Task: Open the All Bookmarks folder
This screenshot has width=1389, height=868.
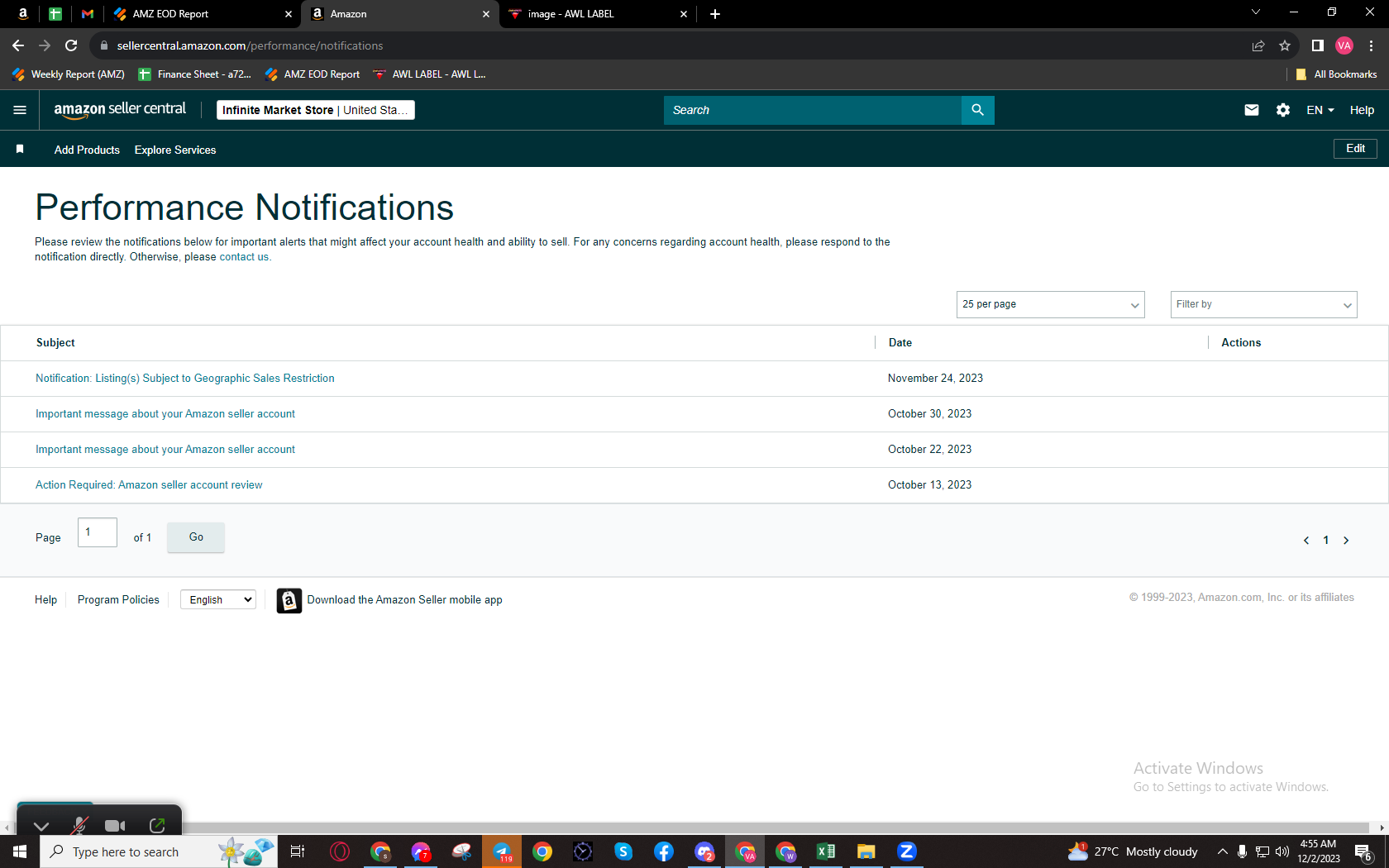Action: 1336,74
